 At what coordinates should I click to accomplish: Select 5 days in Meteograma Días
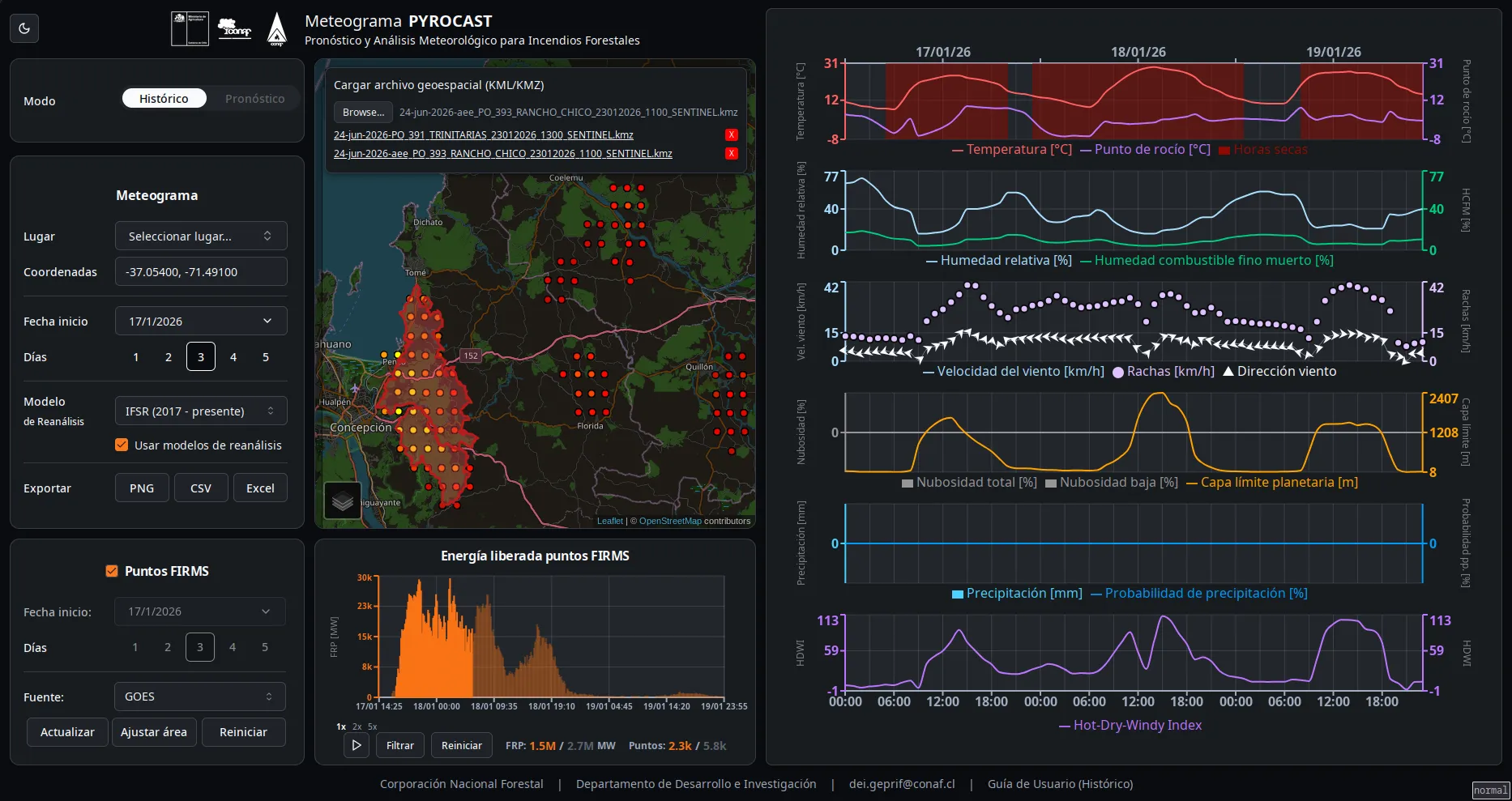266,357
